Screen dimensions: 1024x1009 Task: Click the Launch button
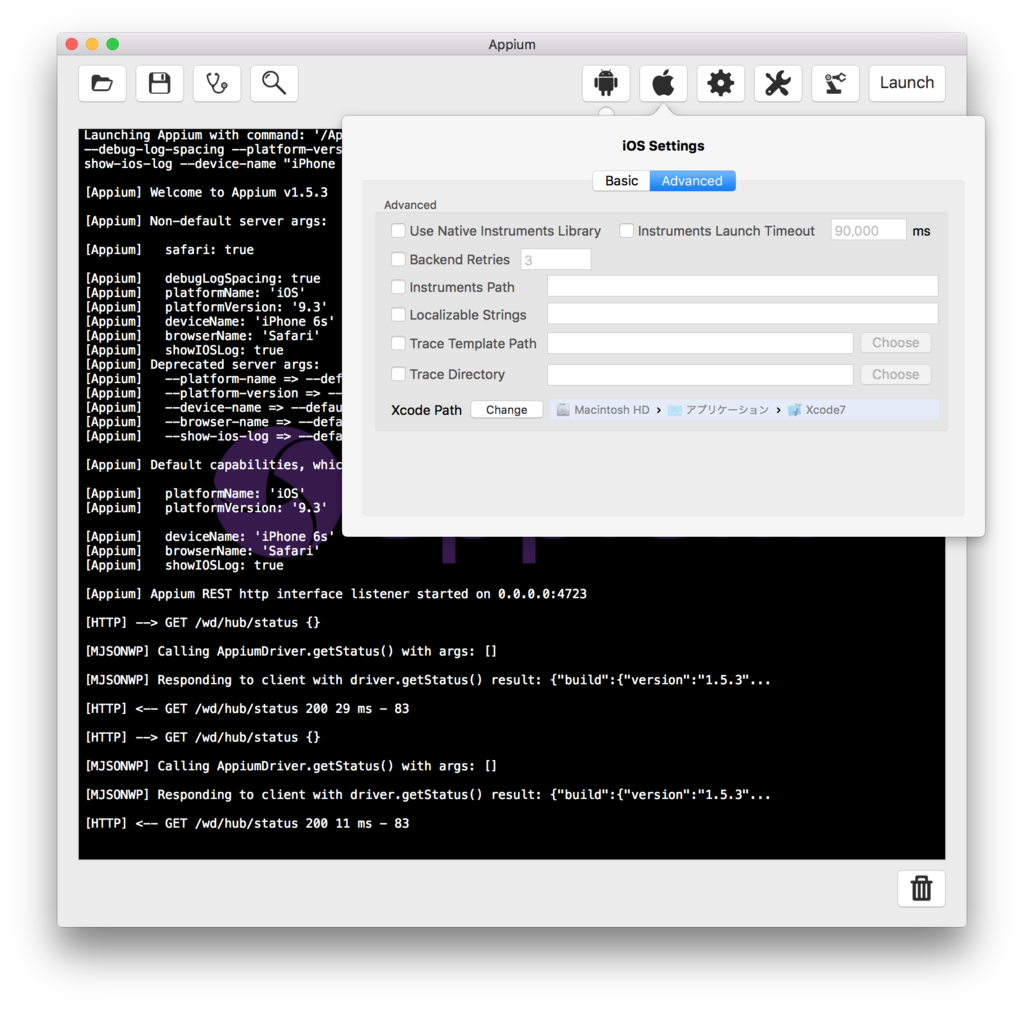tap(906, 83)
